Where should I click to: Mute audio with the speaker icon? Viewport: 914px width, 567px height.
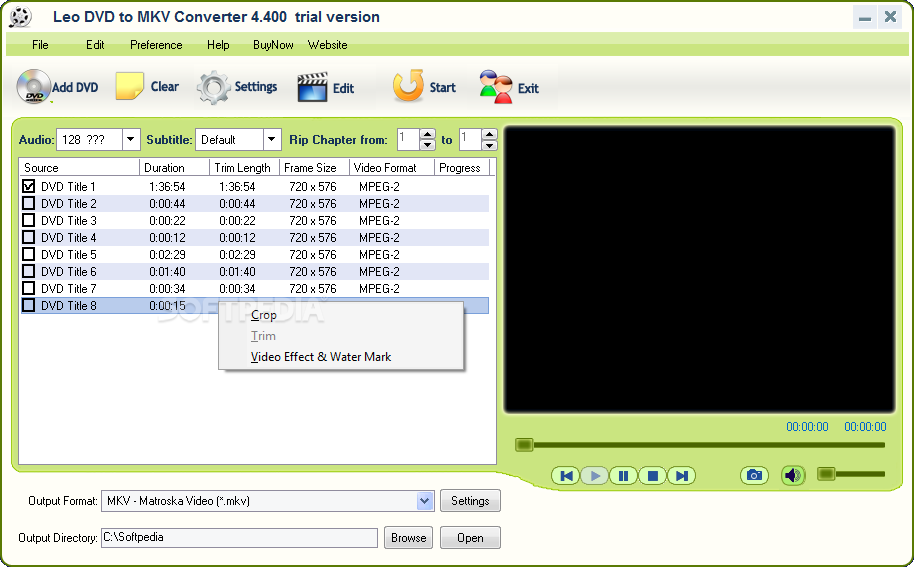(x=793, y=476)
